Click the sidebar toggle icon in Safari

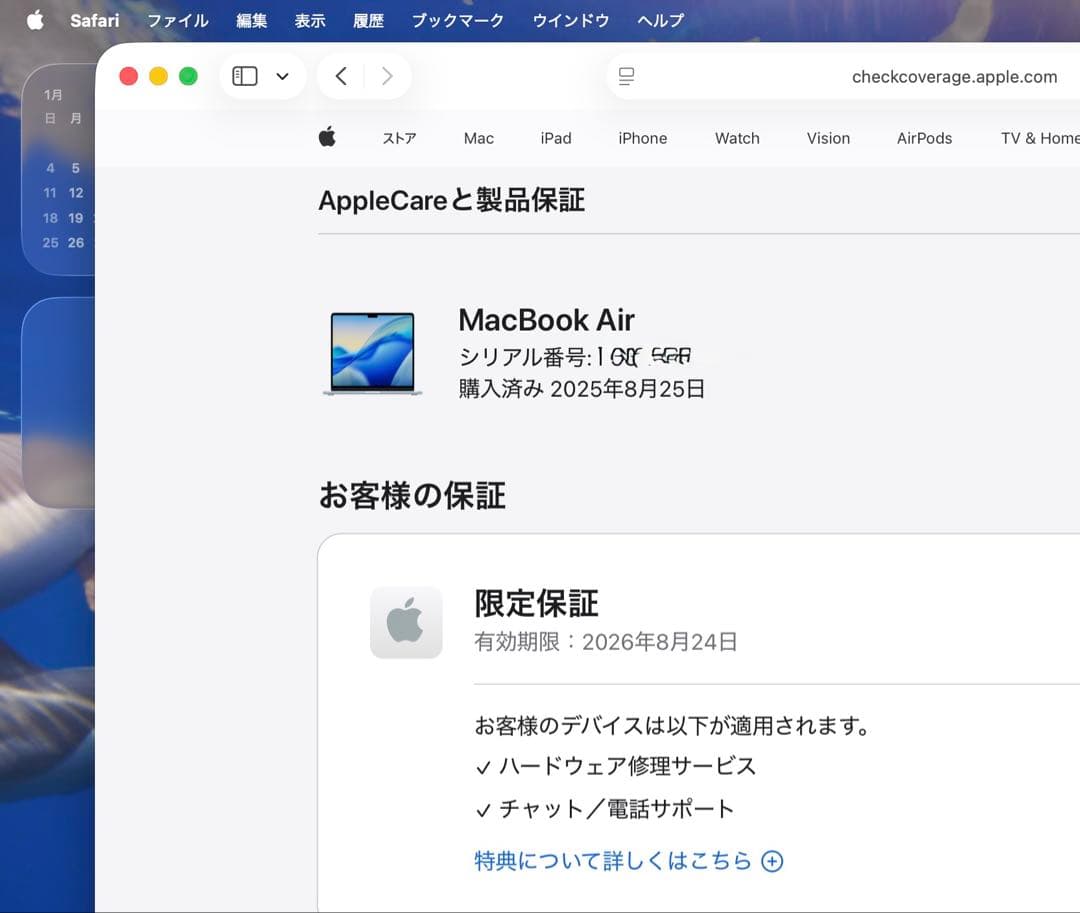[x=243, y=75]
